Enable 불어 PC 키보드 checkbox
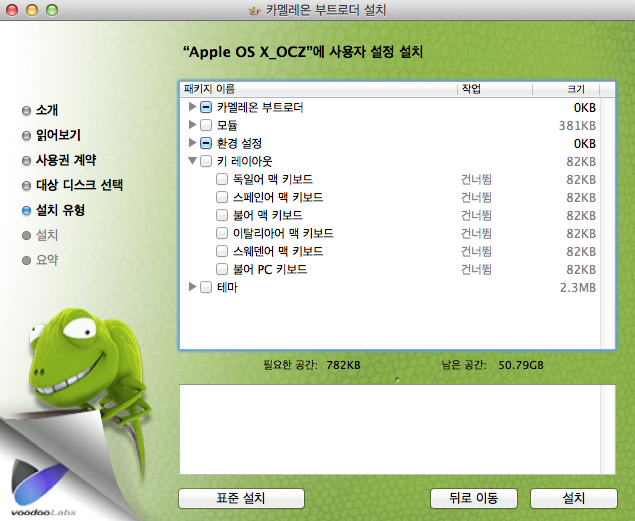The height and width of the screenshot is (521, 635). coord(222,269)
